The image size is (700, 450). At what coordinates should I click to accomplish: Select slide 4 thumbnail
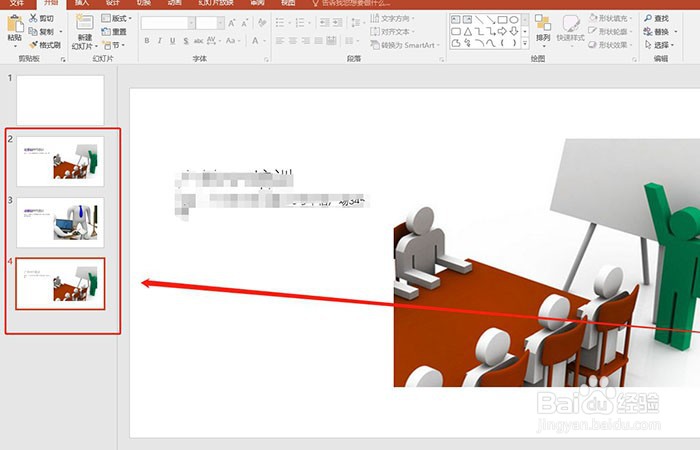point(60,283)
